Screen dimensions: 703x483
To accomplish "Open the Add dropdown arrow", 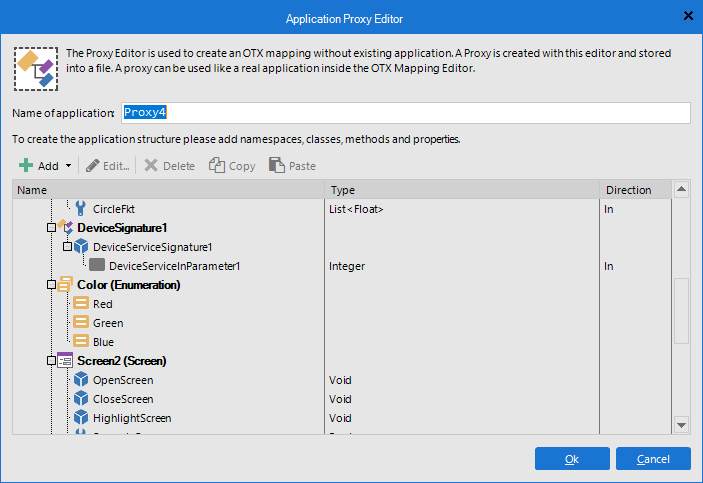I will click(x=68, y=165).
